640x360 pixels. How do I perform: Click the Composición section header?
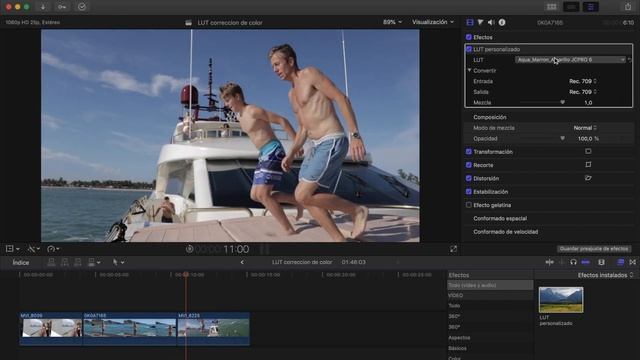[x=490, y=117]
